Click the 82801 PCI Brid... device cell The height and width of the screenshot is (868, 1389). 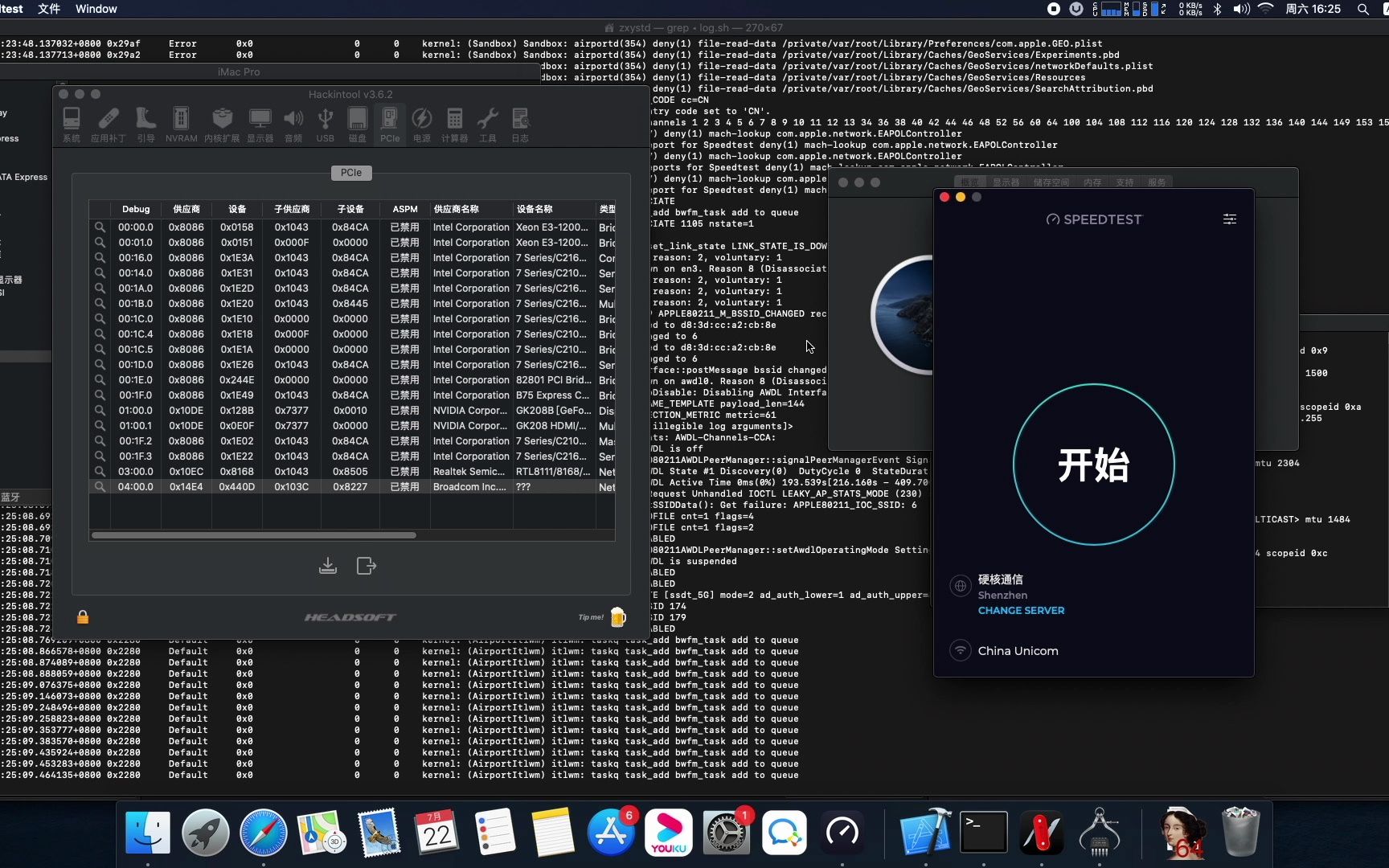[553, 380]
